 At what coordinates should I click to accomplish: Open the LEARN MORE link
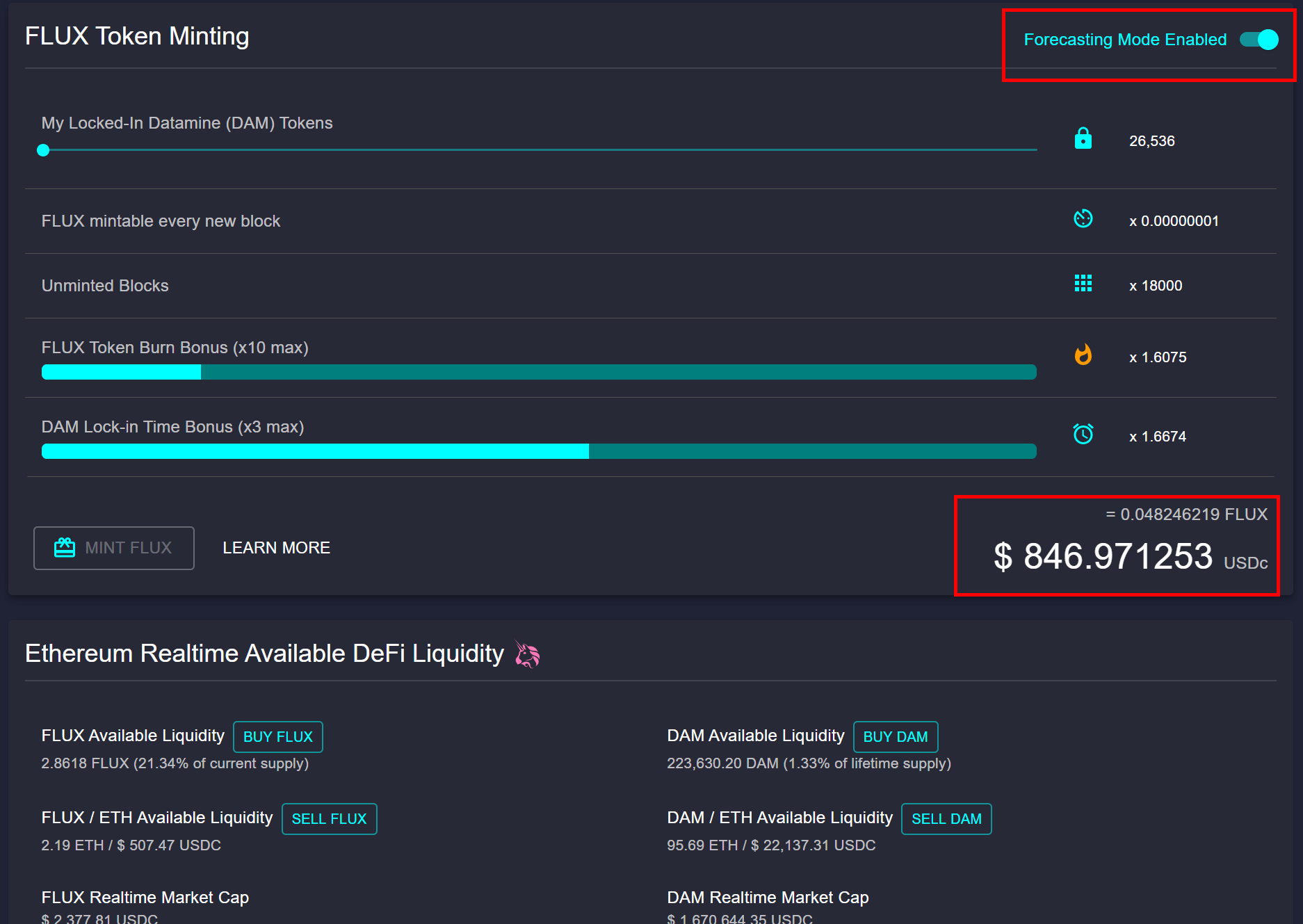click(x=276, y=548)
